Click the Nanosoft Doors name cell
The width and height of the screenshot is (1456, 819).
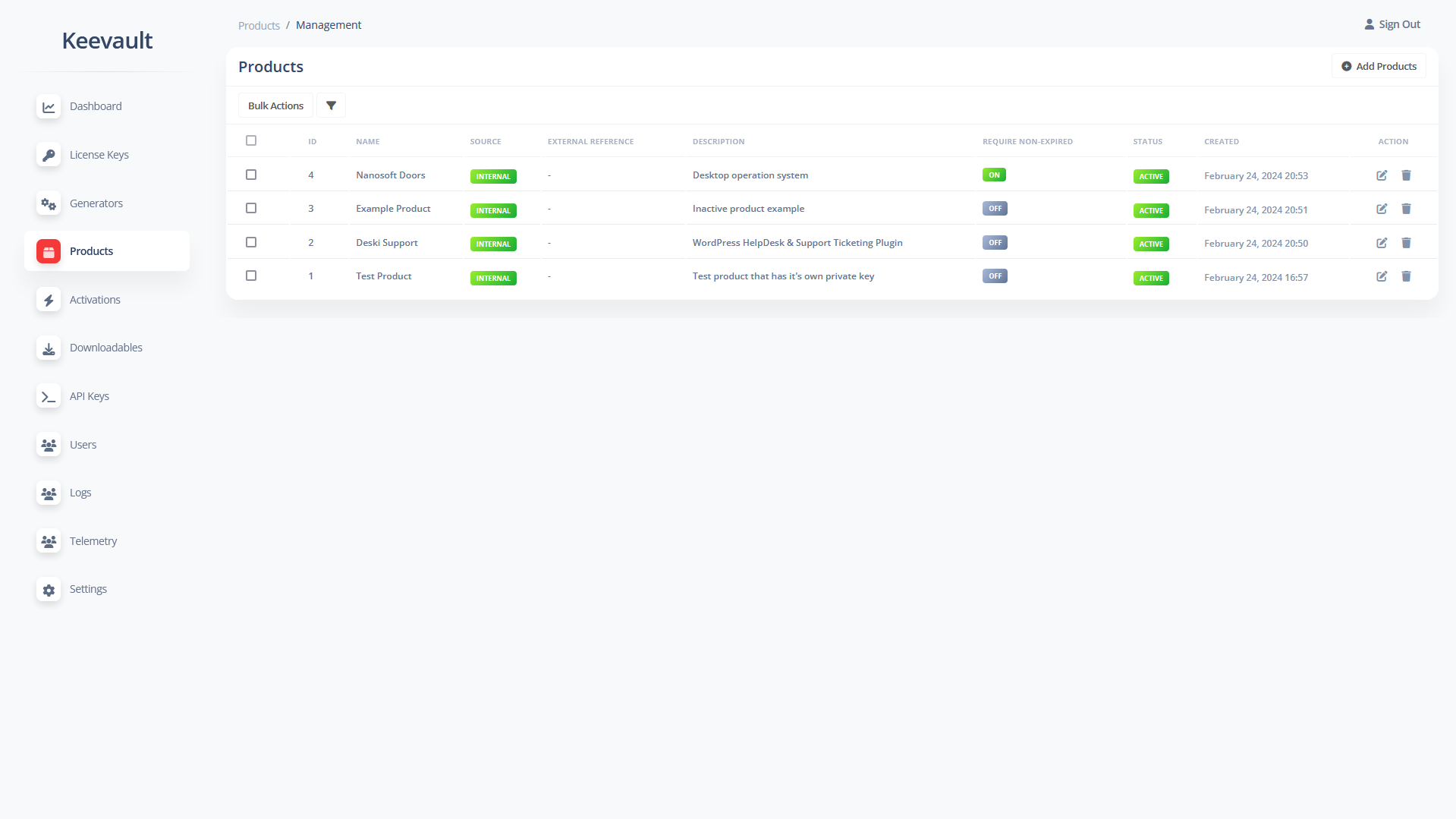coord(391,175)
